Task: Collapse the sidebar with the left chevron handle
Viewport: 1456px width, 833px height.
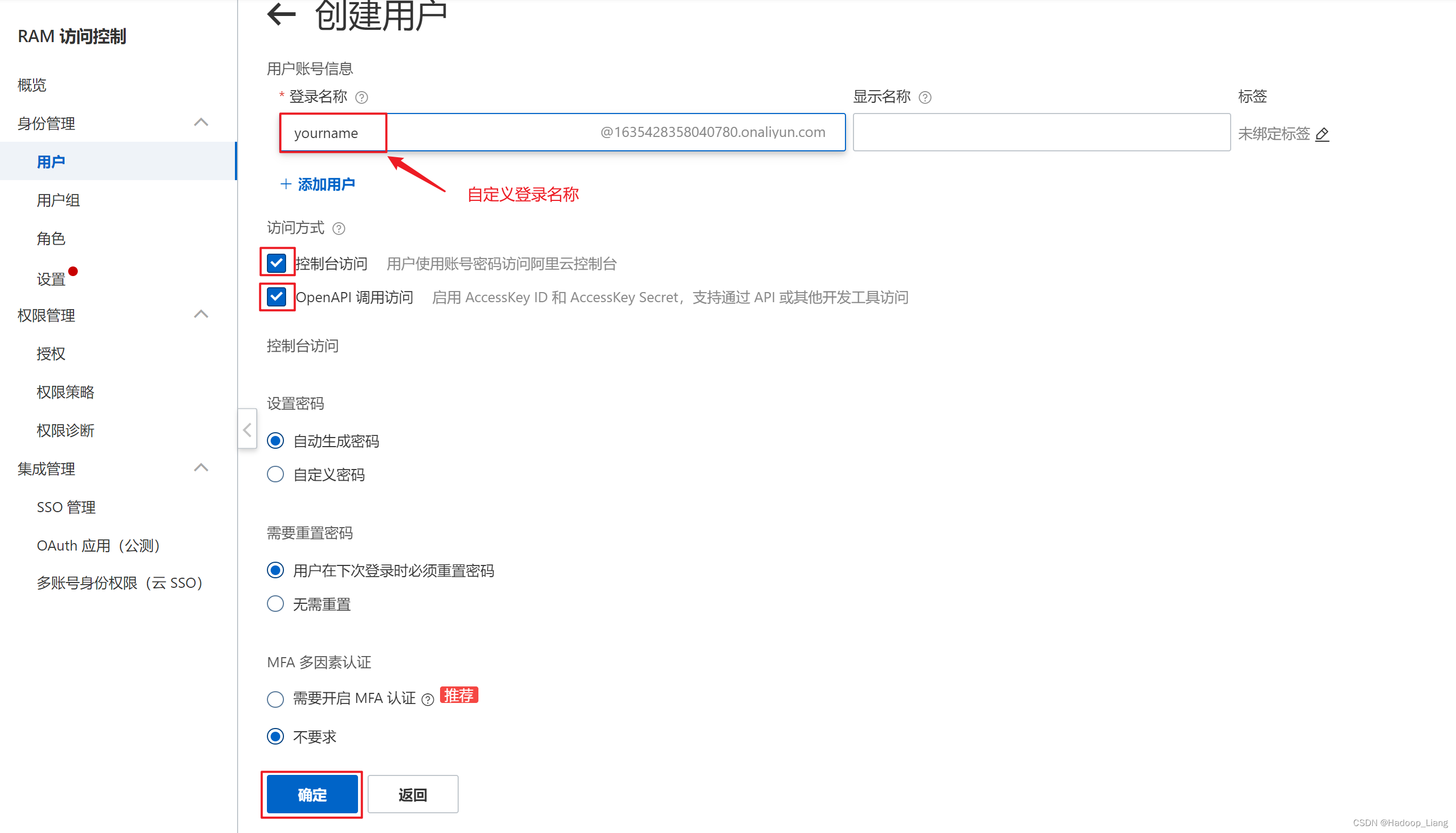Action: [247, 430]
